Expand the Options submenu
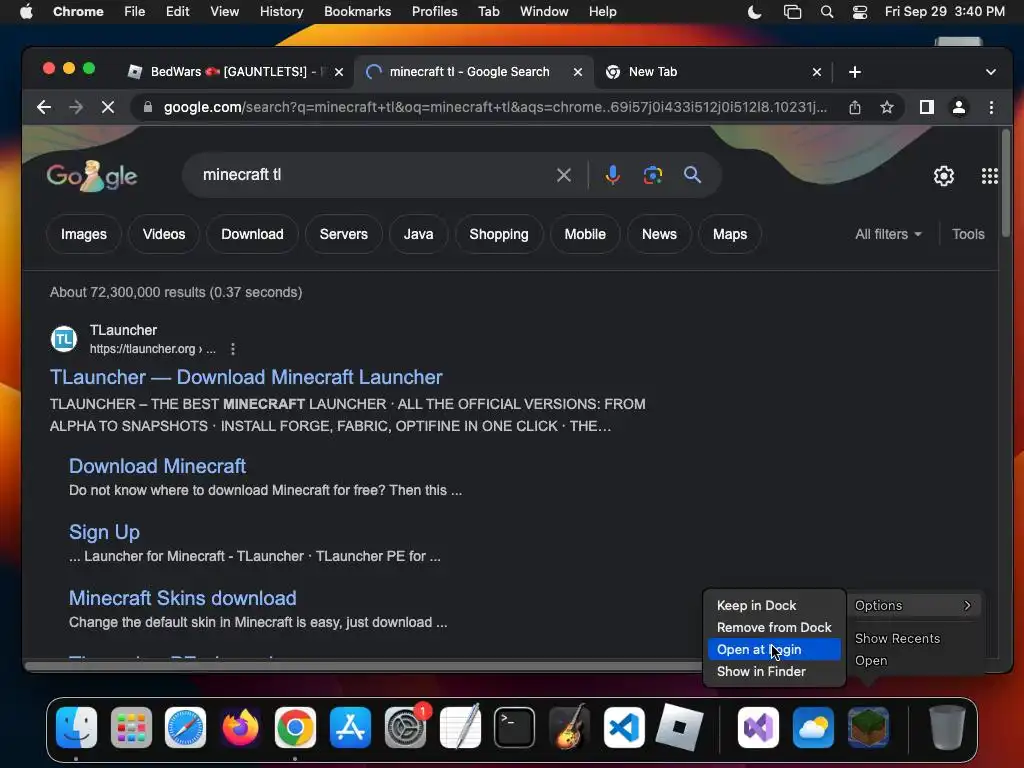This screenshot has width=1024, height=768. click(913, 605)
